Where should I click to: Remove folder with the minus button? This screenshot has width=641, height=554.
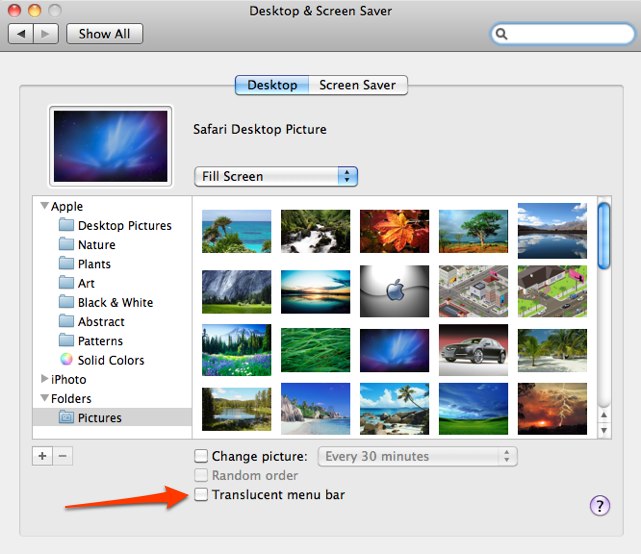pyautogui.click(x=63, y=455)
